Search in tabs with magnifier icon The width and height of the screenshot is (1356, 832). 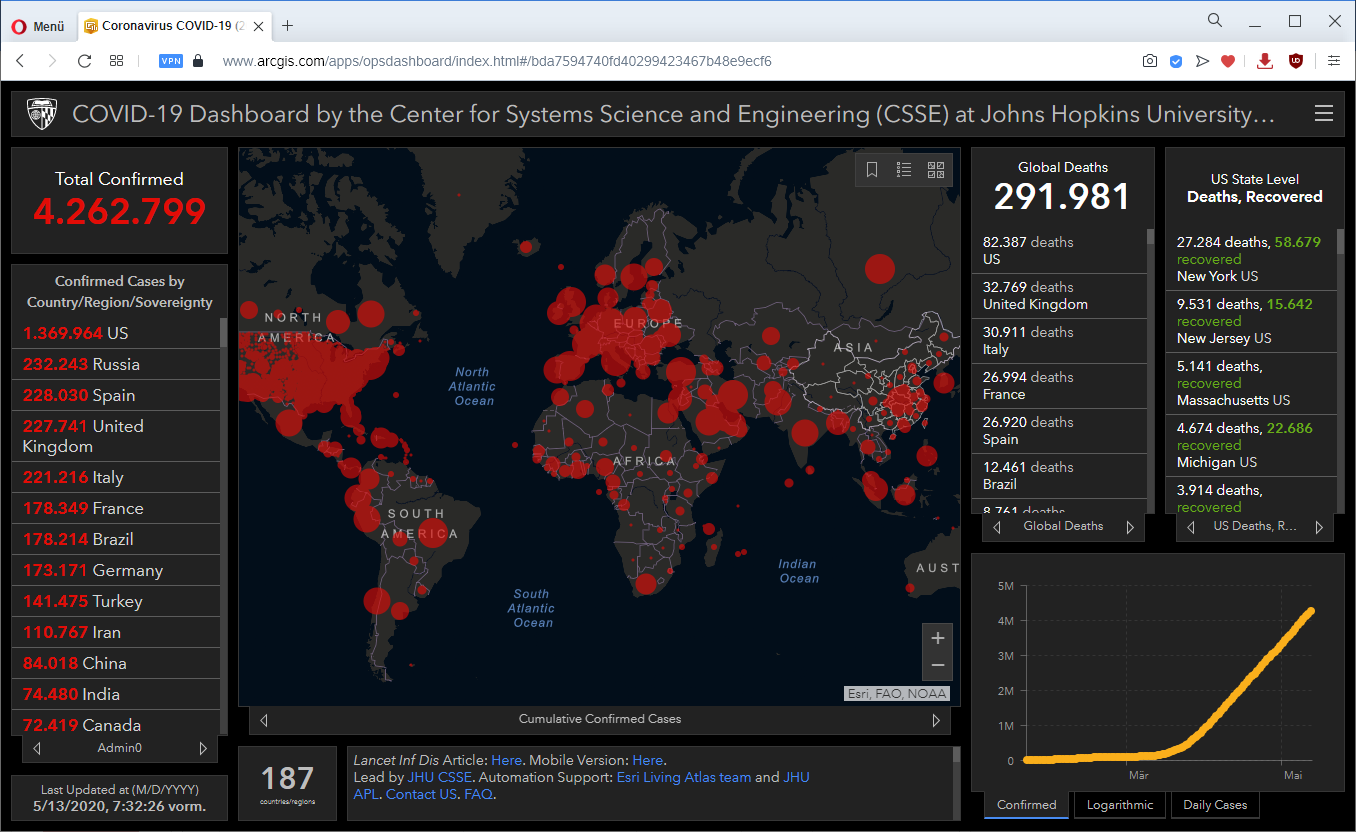[x=1215, y=20]
